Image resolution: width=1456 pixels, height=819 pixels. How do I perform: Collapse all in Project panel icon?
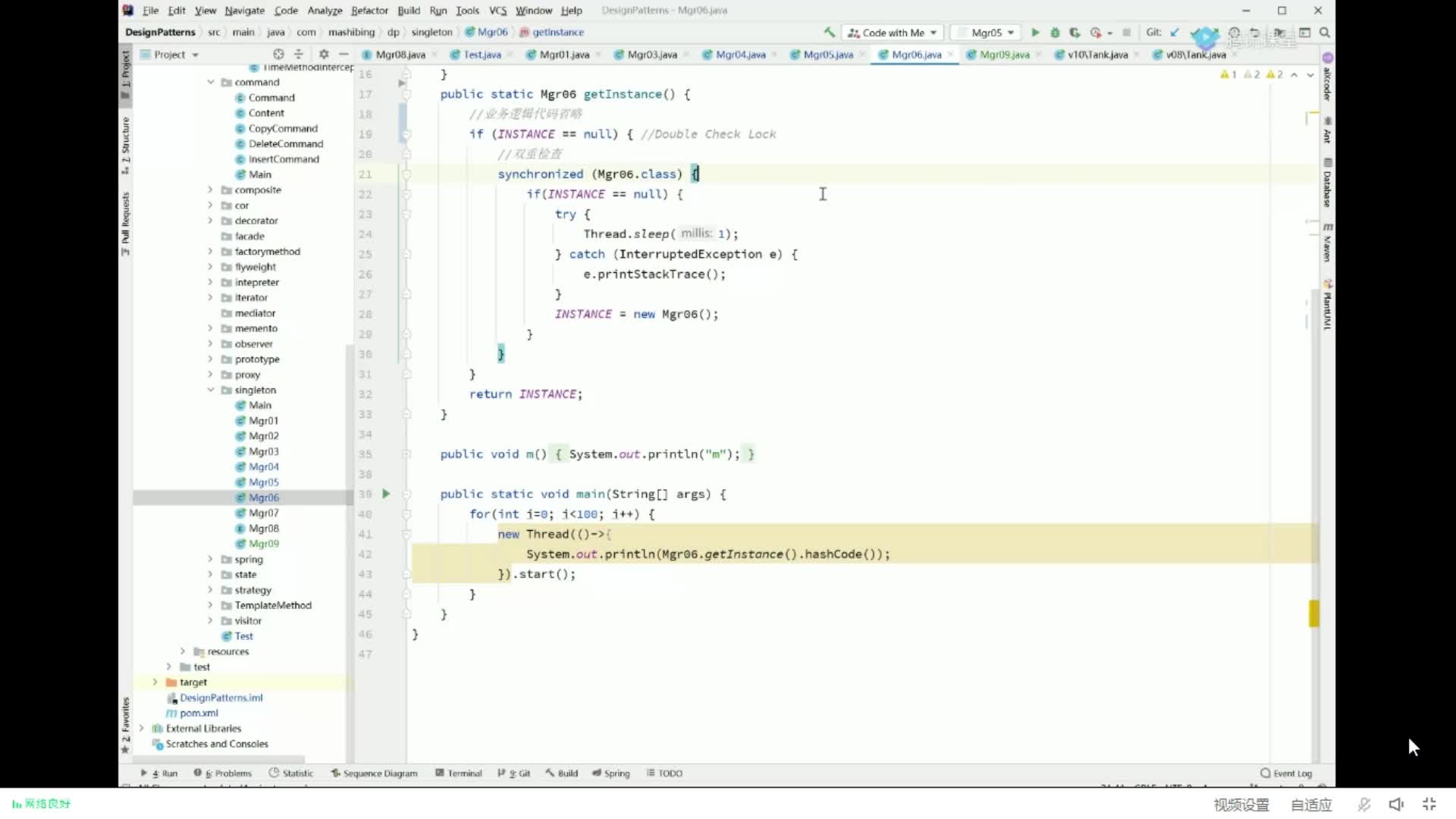point(298,54)
